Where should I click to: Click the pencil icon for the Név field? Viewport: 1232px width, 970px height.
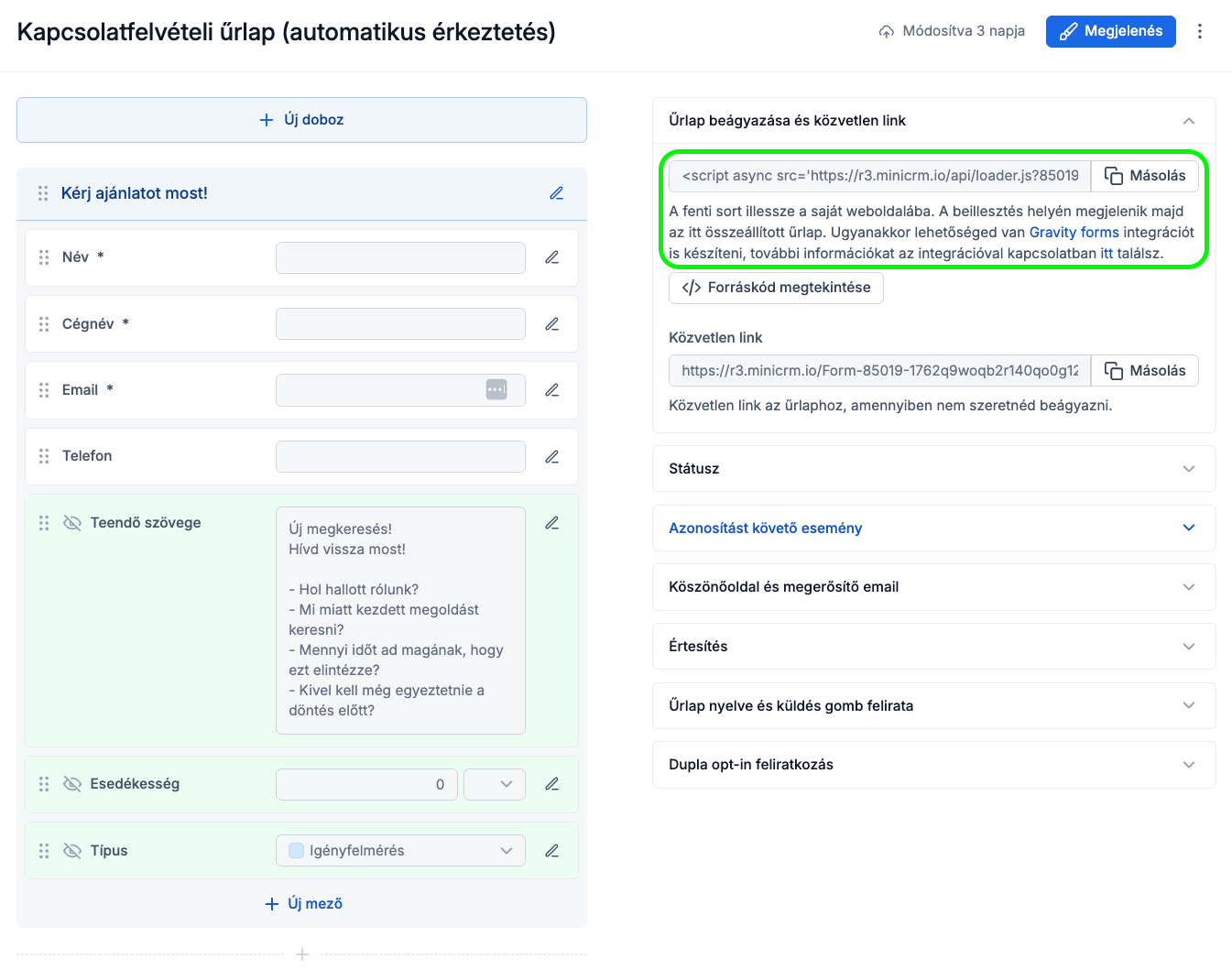click(x=551, y=257)
